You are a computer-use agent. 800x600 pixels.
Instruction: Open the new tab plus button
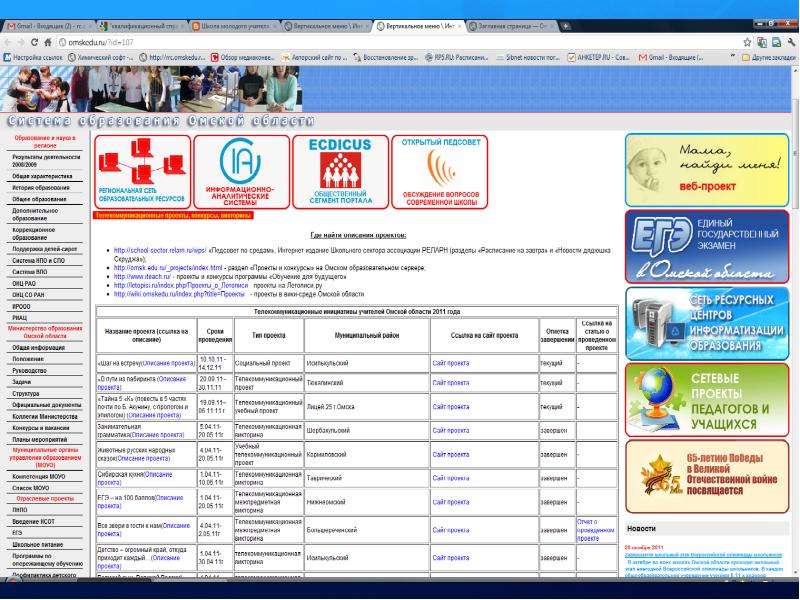pyautogui.click(x=566, y=26)
